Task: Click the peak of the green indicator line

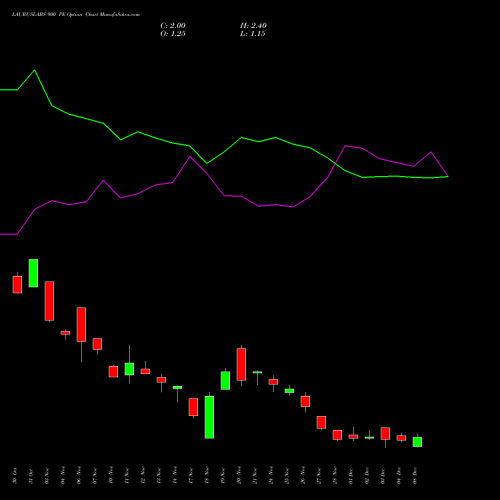Action: click(x=35, y=70)
